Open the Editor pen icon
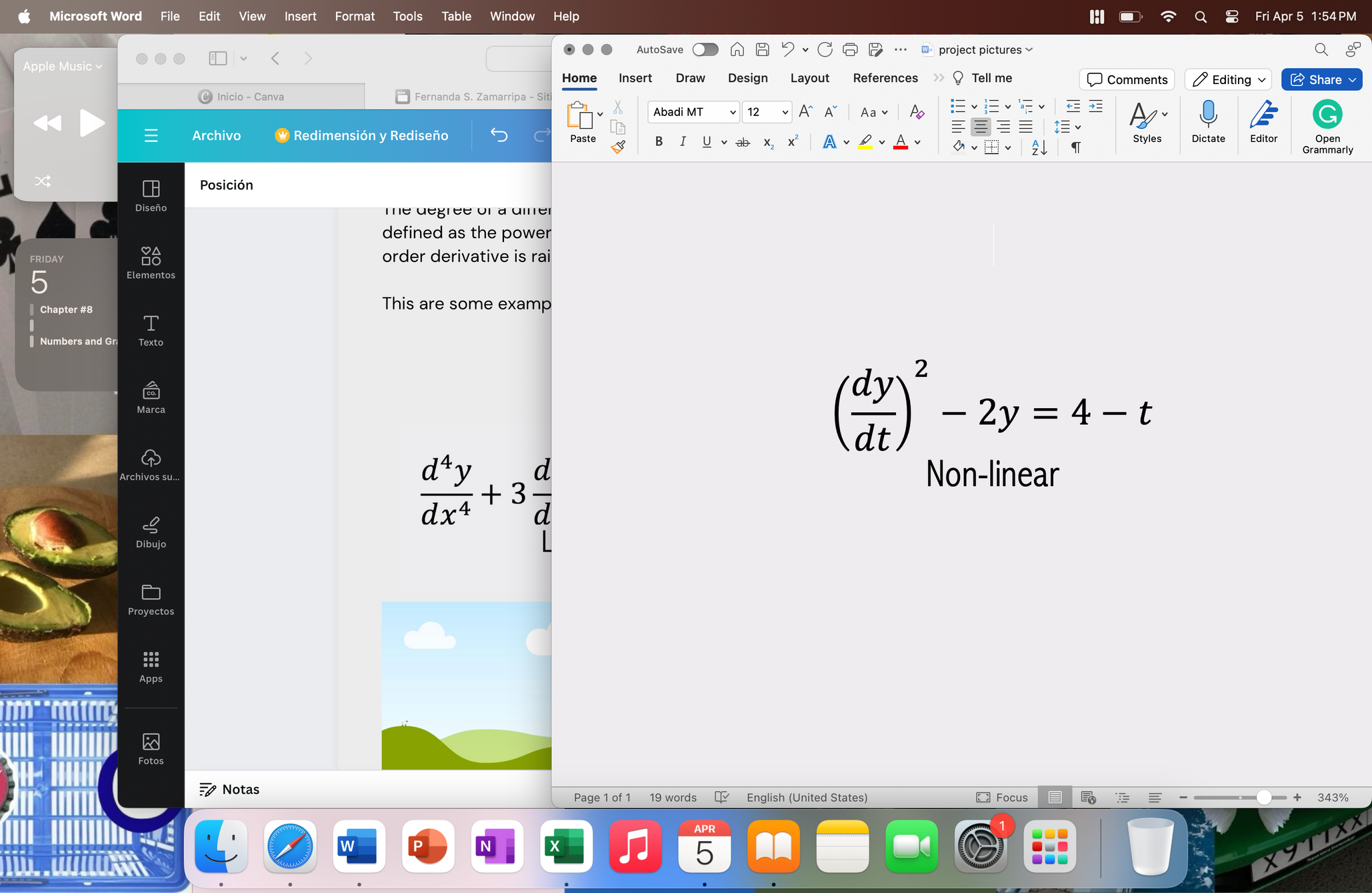The width and height of the screenshot is (1372, 893). pyautogui.click(x=1263, y=115)
